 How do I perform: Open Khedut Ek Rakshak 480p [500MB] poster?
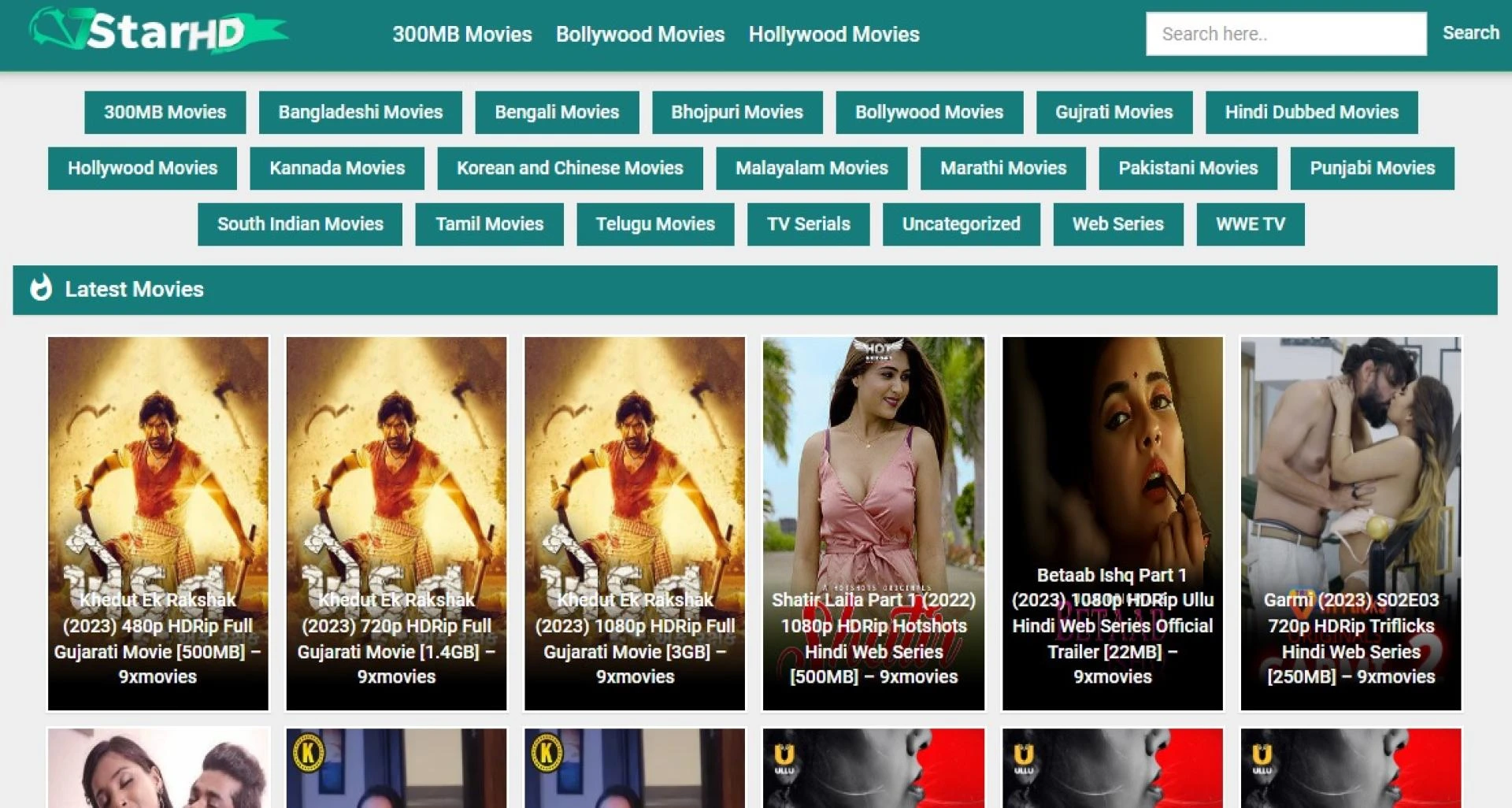coord(158,524)
